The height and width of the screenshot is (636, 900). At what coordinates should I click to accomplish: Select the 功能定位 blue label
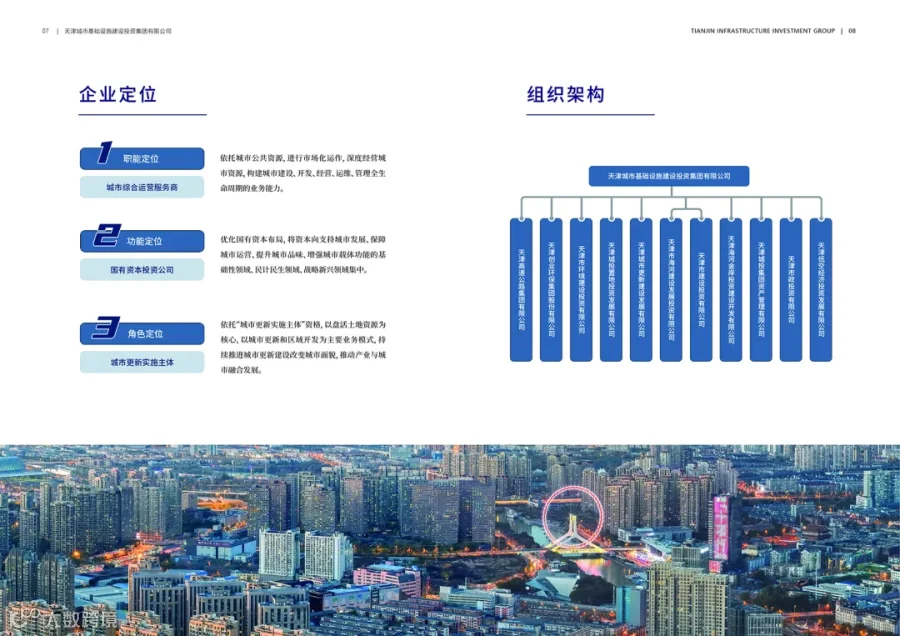click(x=142, y=241)
